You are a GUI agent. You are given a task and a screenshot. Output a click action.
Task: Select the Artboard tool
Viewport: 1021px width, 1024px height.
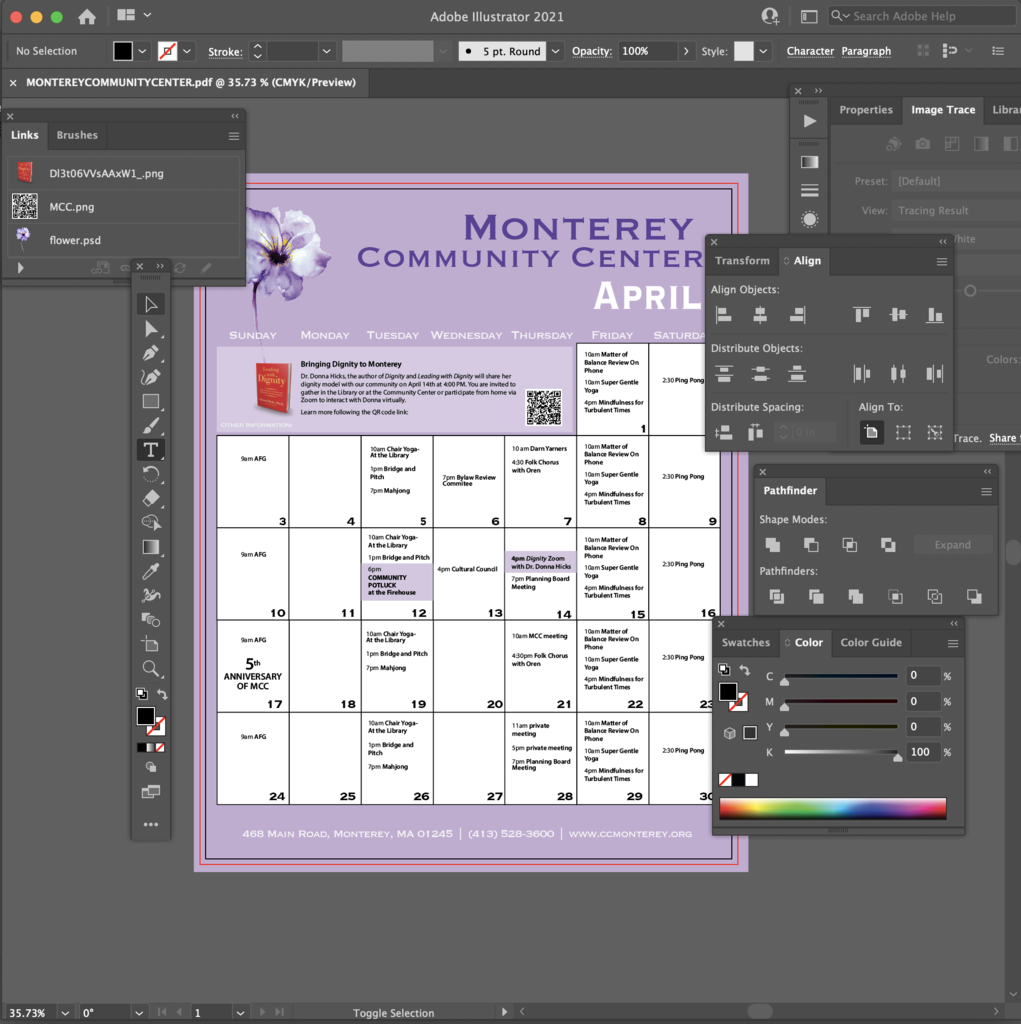pyautogui.click(x=151, y=644)
